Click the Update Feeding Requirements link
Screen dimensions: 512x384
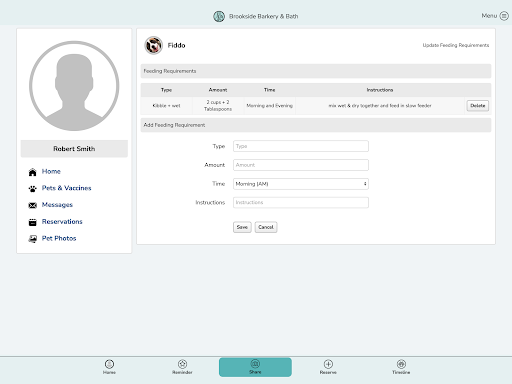pyautogui.click(x=456, y=45)
